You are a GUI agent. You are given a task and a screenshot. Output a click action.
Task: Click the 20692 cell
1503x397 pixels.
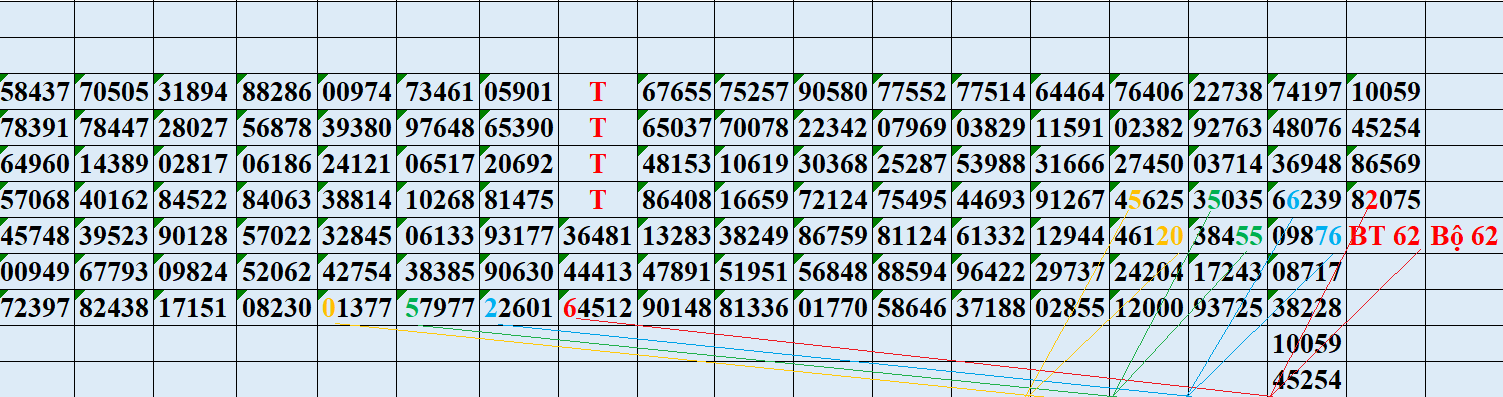(x=518, y=164)
